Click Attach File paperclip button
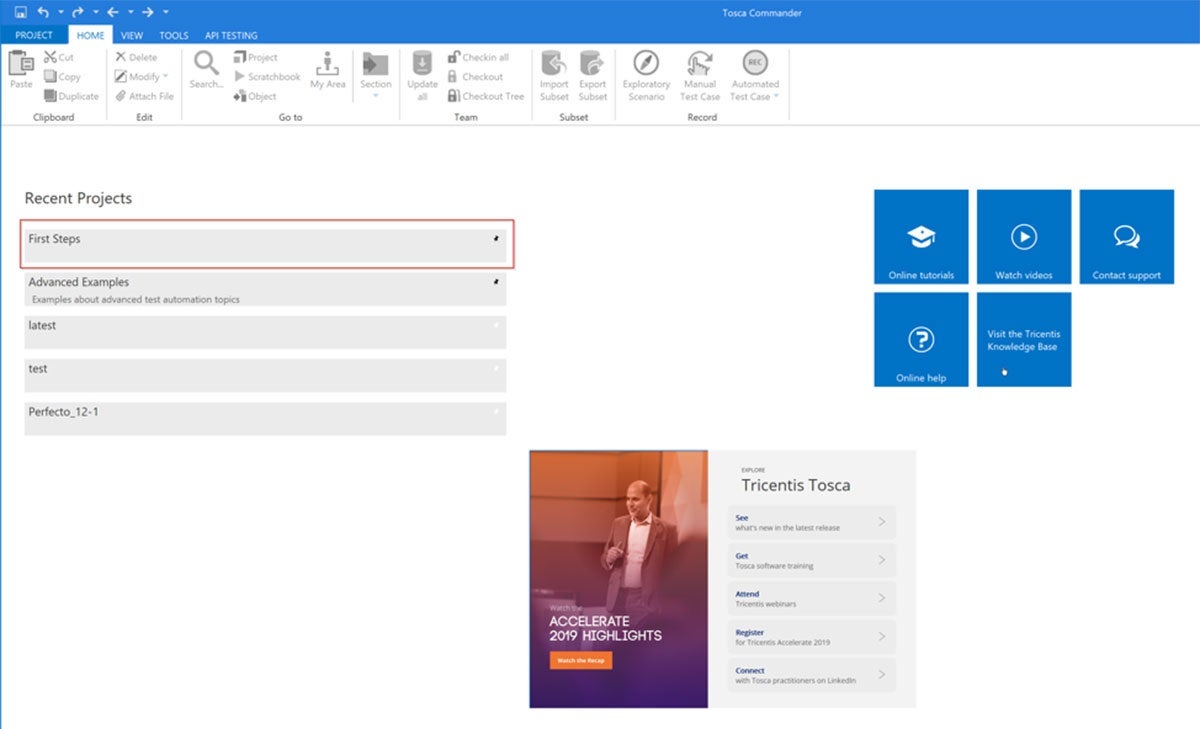 tap(144, 96)
